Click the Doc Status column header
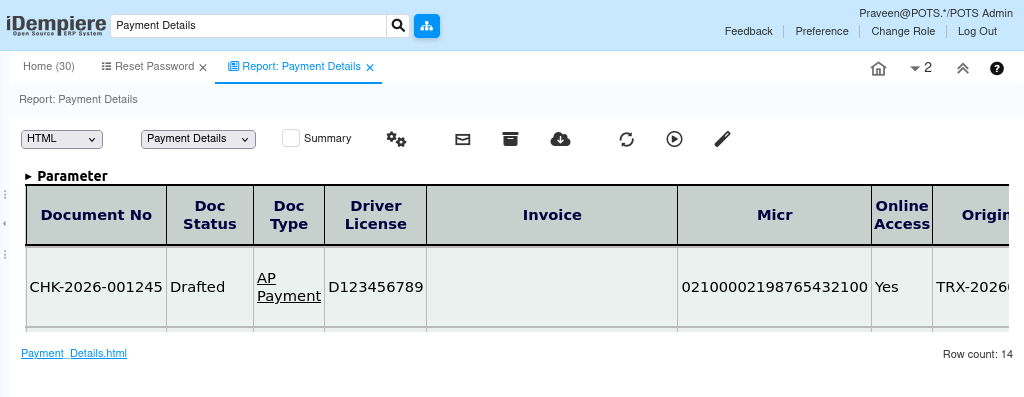 (210, 215)
